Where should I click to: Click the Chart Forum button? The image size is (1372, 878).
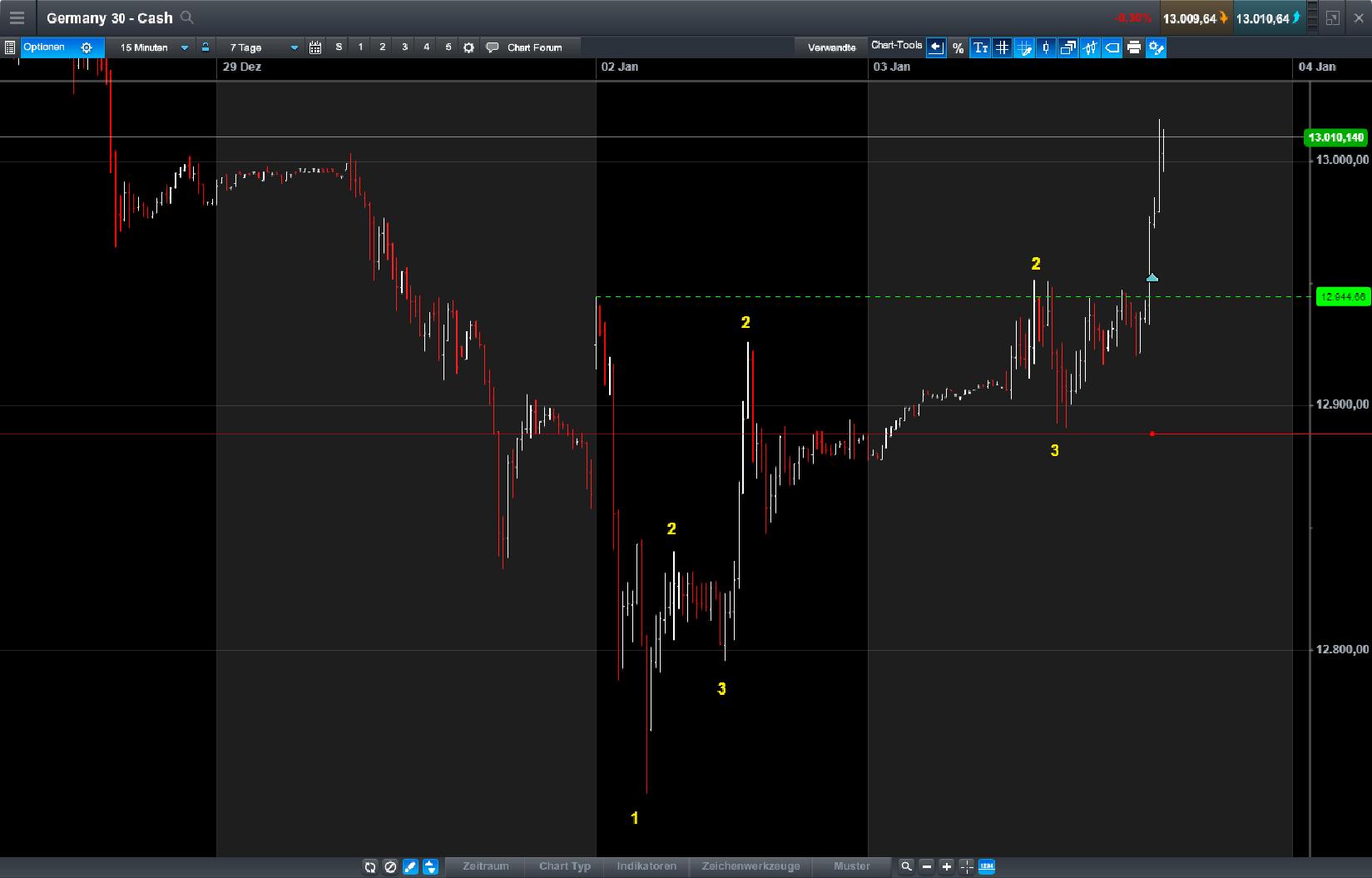(x=532, y=47)
